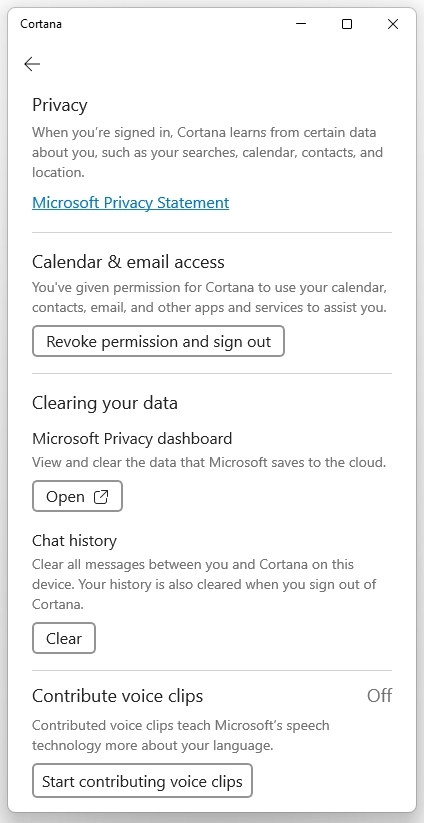Click the Contribute voice clips heading
The image size is (424, 823).
click(x=118, y=696)
